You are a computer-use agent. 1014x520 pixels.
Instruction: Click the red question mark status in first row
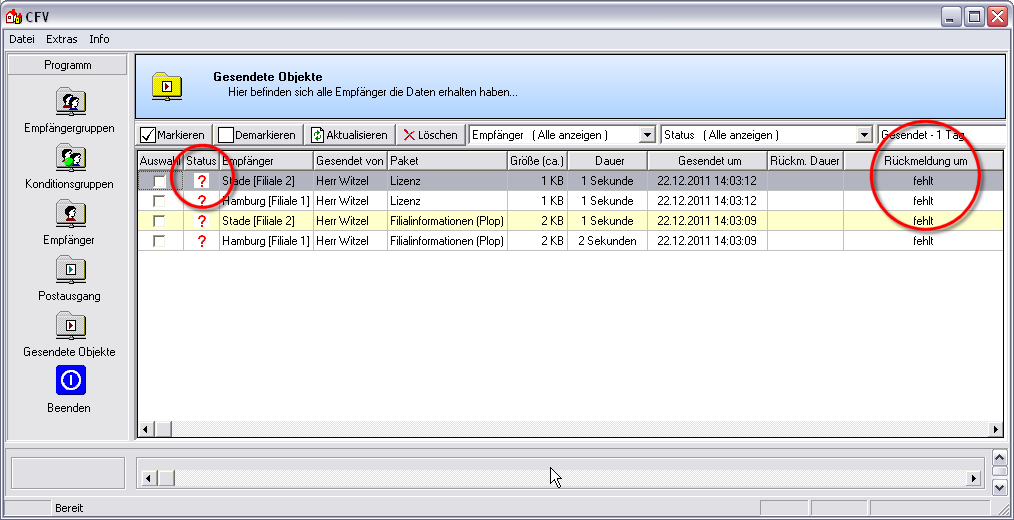[x=201, y=181]
